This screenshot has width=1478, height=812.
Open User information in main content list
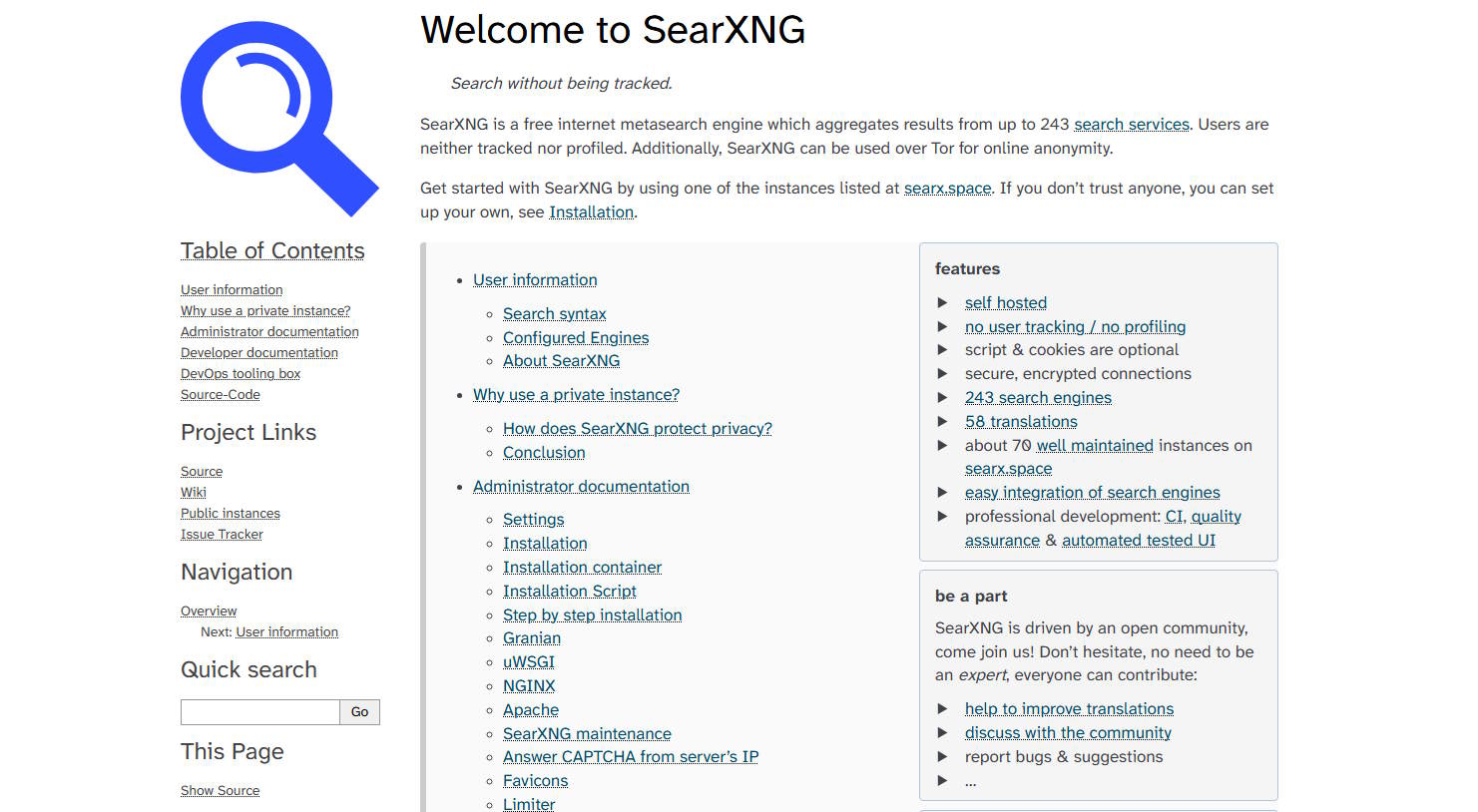(x=535, y=280)
